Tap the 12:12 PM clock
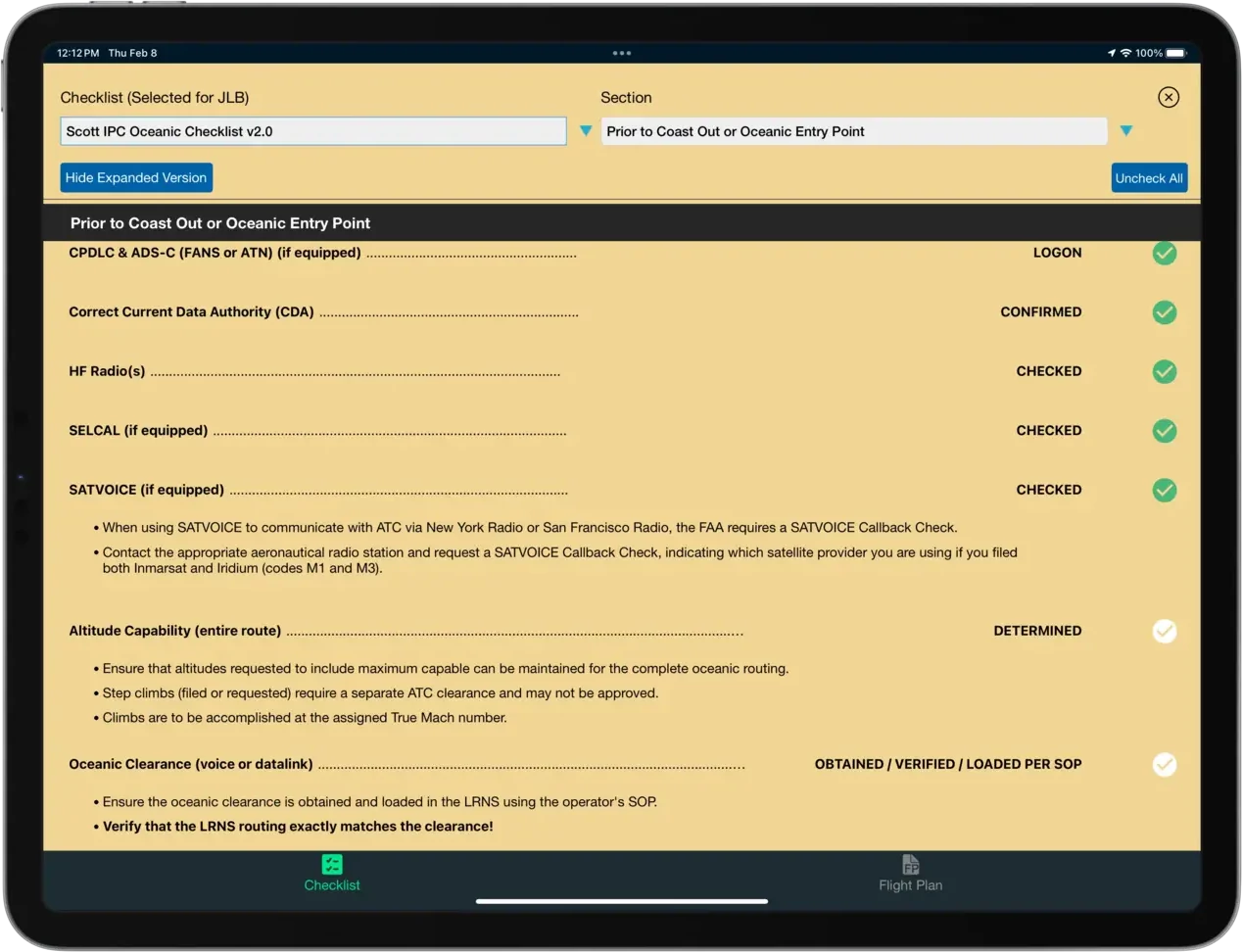 click(78, 53)
